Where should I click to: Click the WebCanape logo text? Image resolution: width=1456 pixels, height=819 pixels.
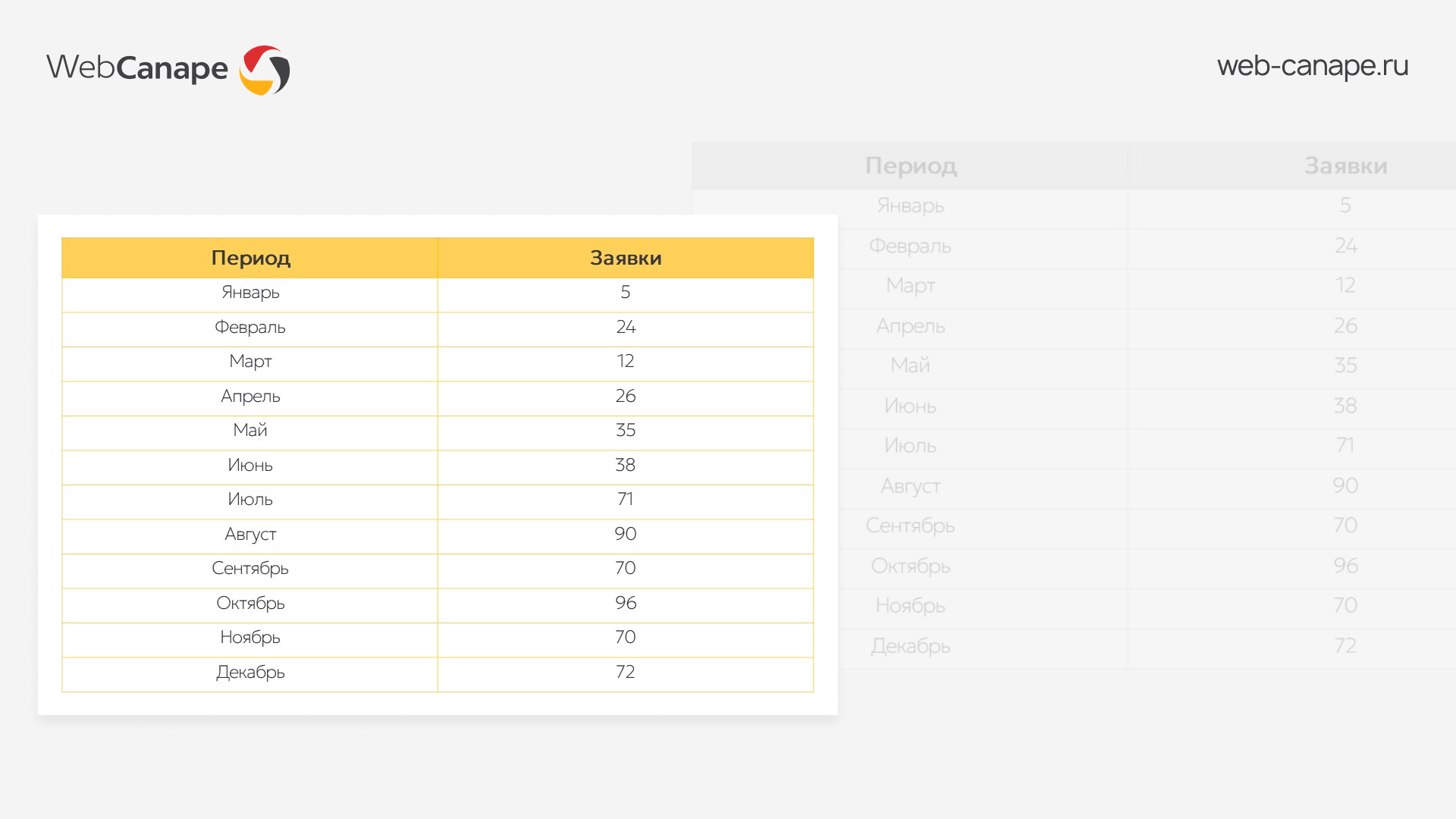pos(137,67)
